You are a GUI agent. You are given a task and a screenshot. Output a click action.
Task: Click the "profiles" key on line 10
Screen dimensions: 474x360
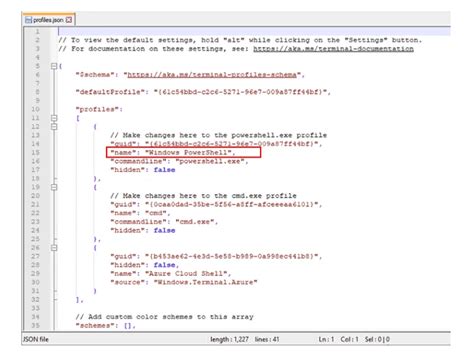click(x=97, y=109)
